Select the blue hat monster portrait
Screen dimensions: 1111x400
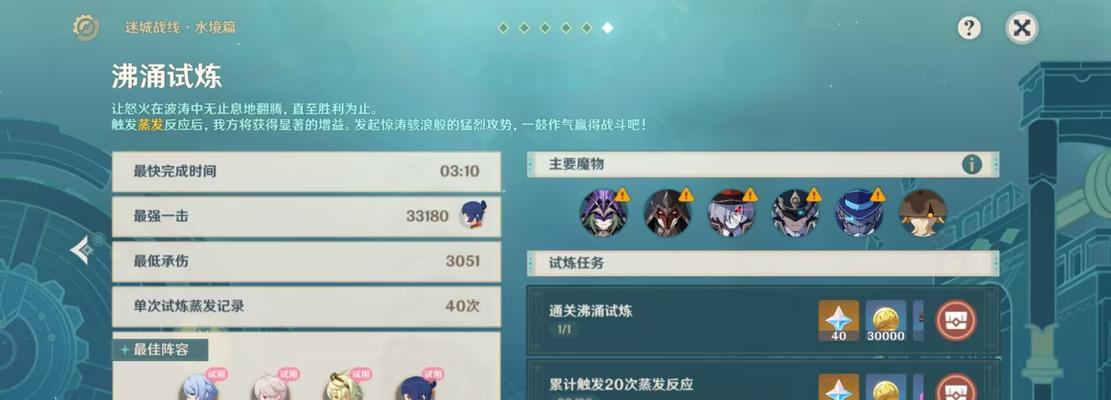click(x=859, y=212)
